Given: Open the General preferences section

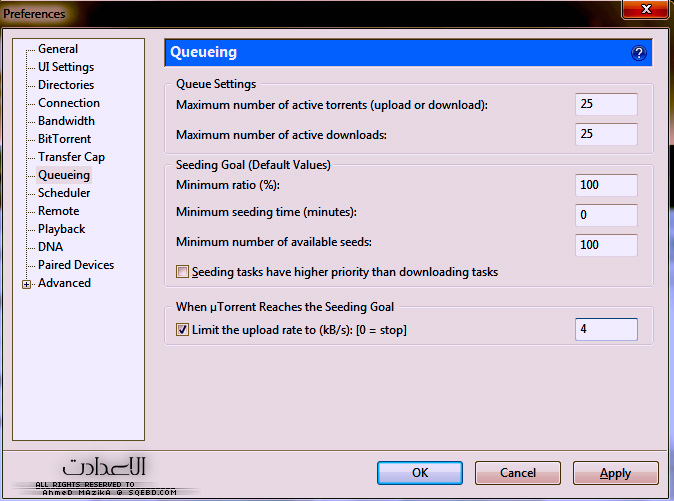Looking at the screenshot, I should (58, 49).
